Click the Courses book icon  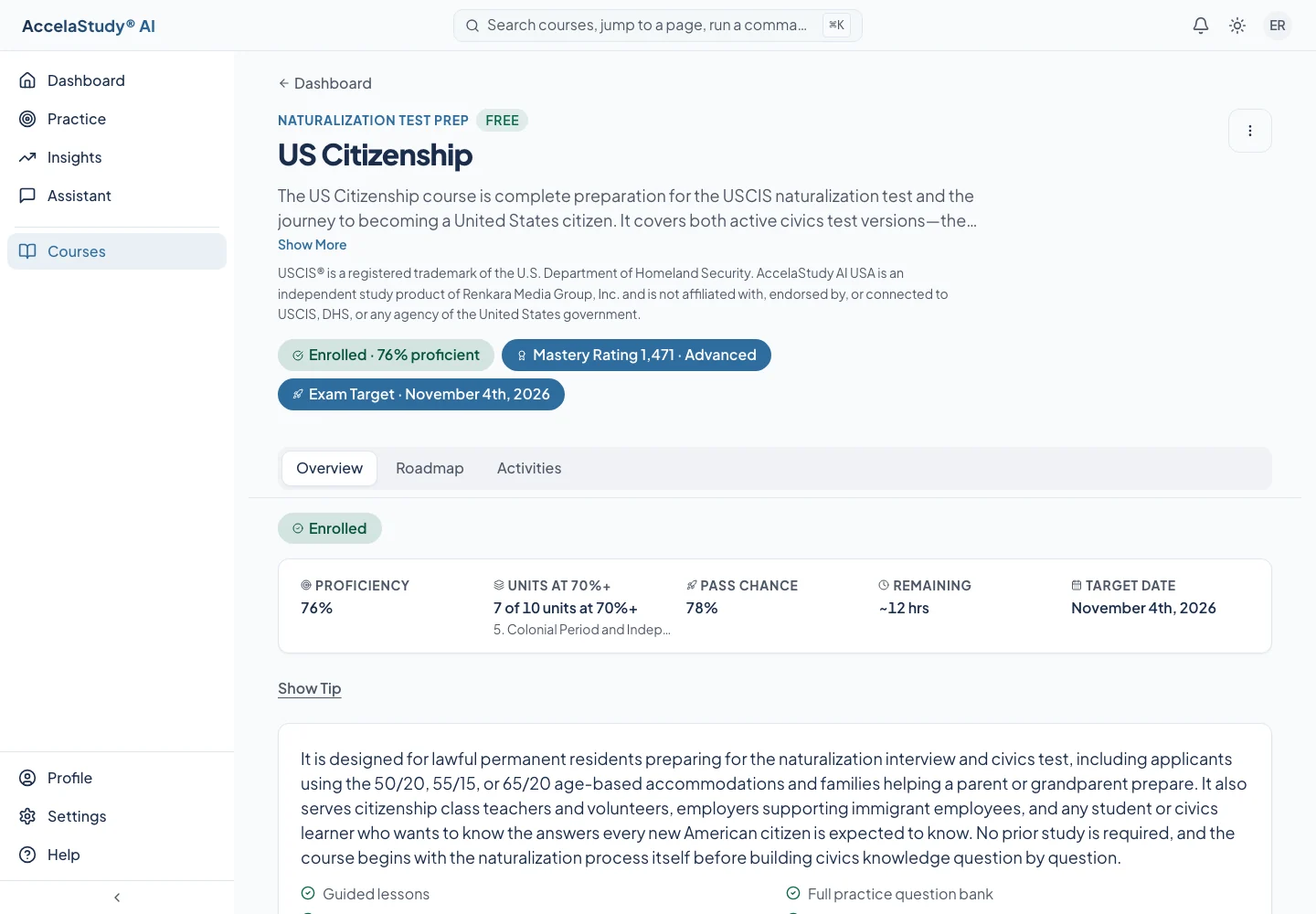pos(27,251)
